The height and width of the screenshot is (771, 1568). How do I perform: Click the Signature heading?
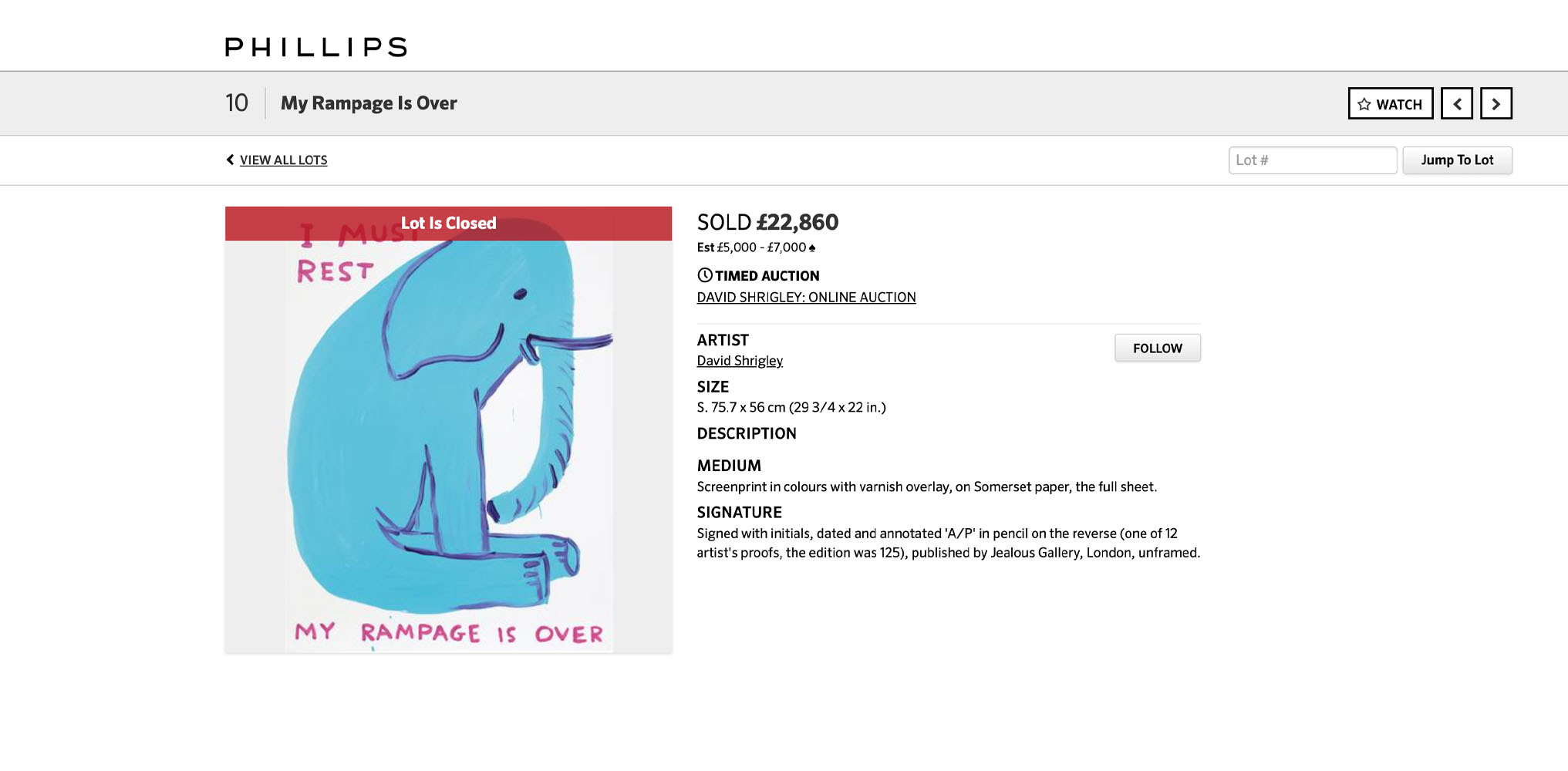(x=740, y=513)
